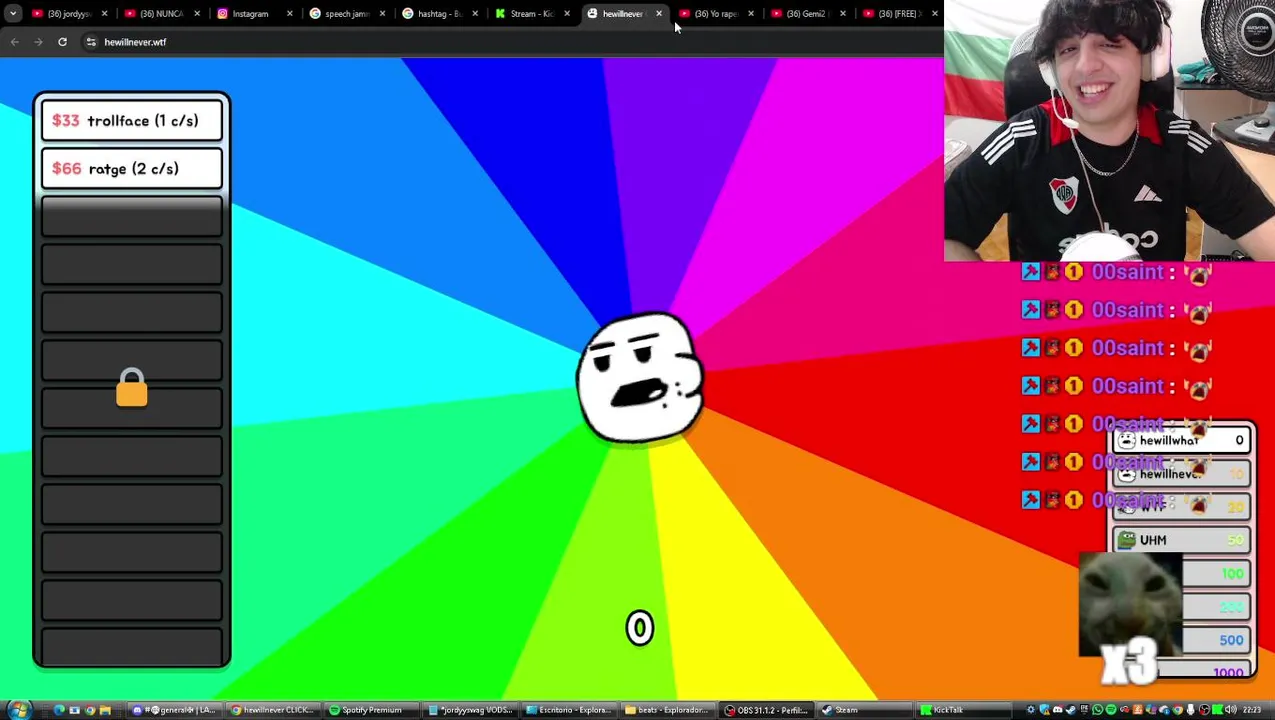Image resolution: width=1275 pixels, height=720 pixels.
Task: Go forward in browser history
Action: pyautogui.click(x=38, y=42)
